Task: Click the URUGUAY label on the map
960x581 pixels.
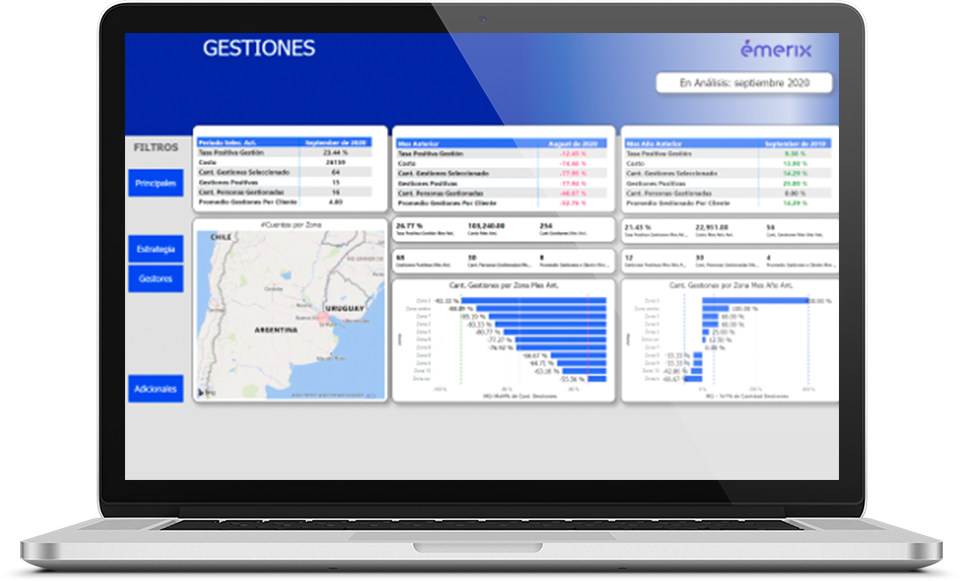Action: (347, 307)
